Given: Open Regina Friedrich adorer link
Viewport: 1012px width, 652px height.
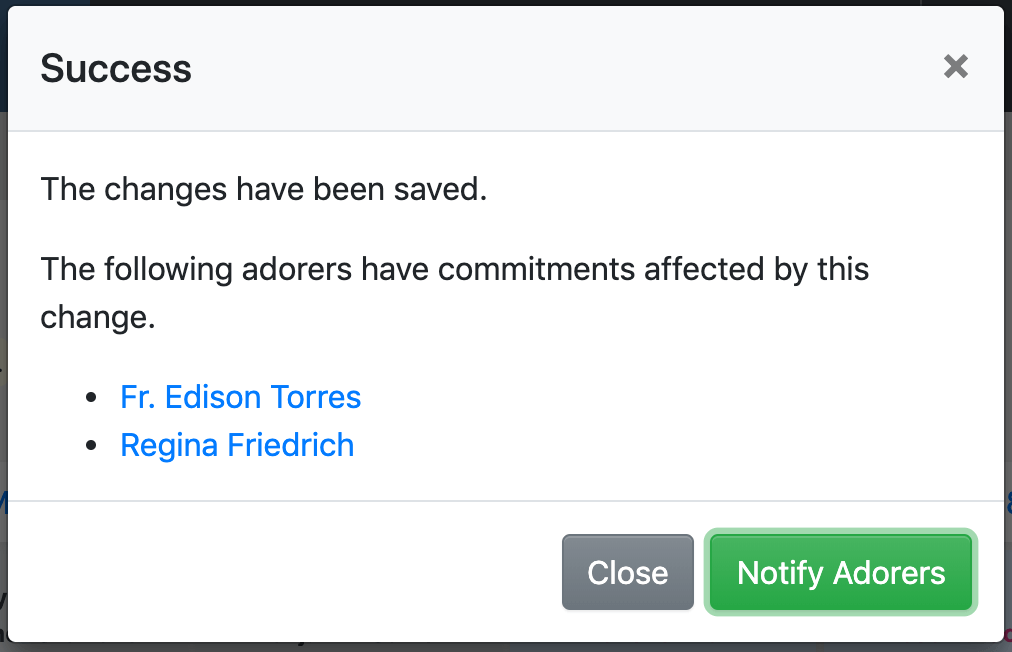Looking at the screenshot, I should click(x=237, y=444).
